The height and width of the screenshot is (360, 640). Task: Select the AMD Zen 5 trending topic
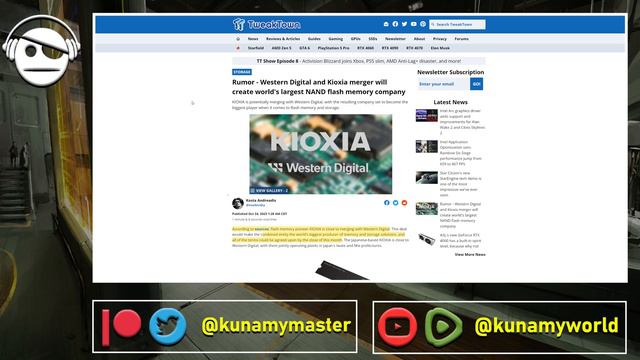(281, 48)
